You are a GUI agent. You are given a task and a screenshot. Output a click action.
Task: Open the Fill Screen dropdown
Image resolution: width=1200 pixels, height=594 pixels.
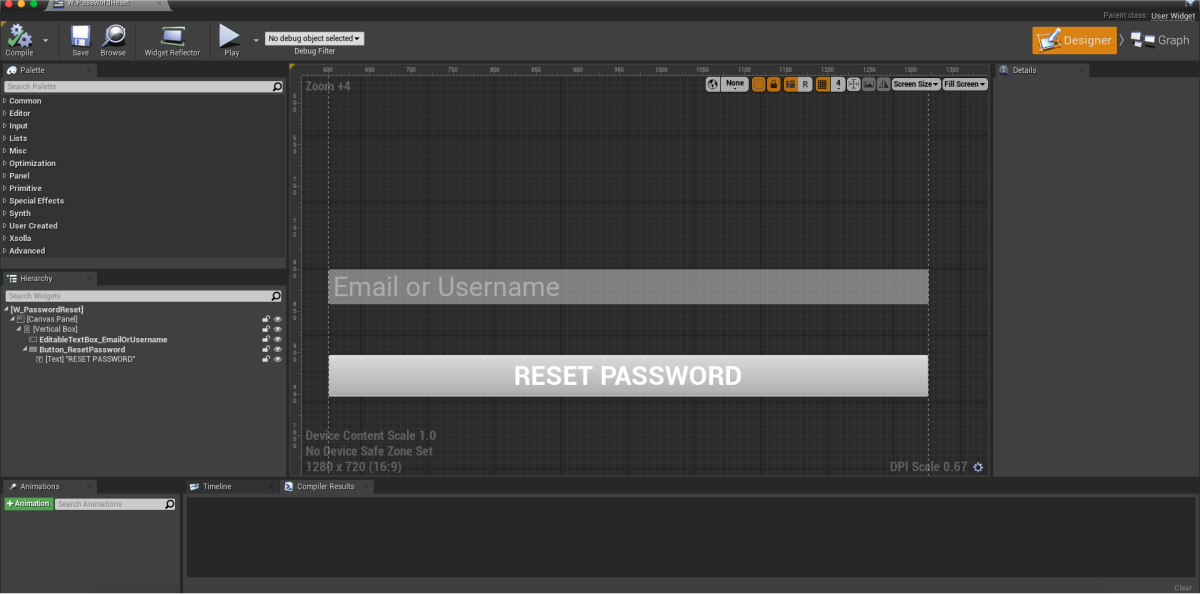click(965, 84)
